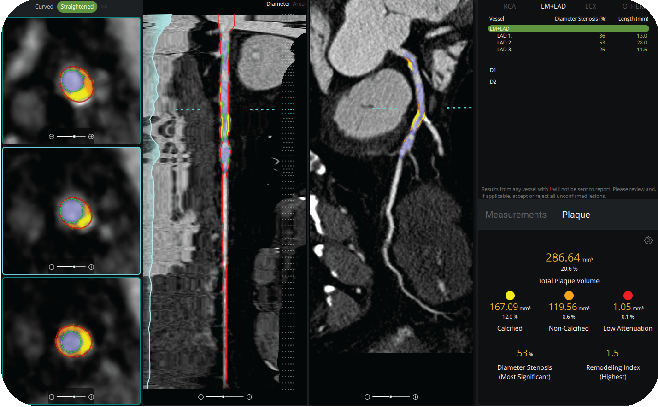Switch graph to Area mode
Viewport: 658px width, 407px height.
point(298,4)
